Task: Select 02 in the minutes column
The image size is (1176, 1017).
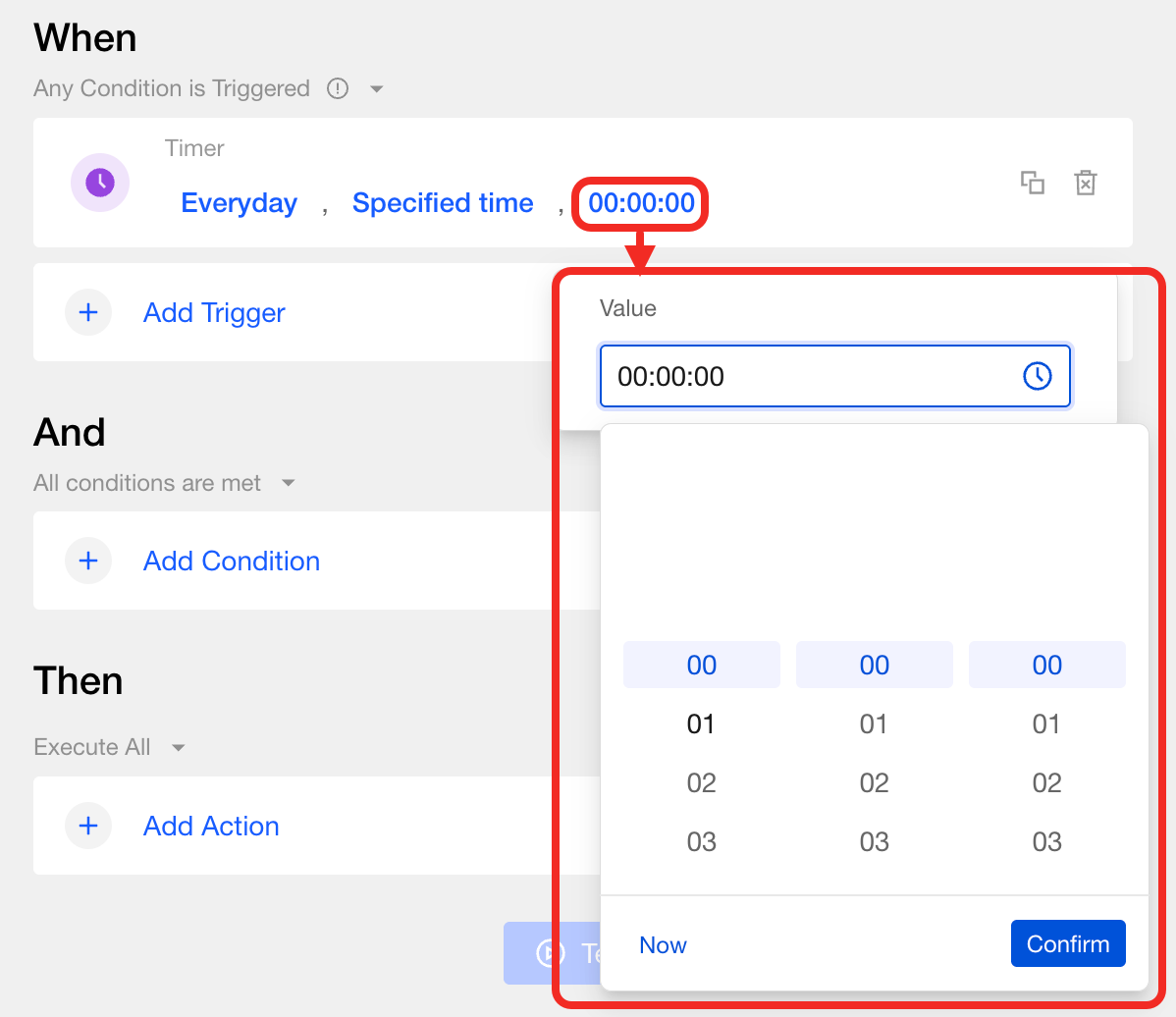Action: [874, 783]
